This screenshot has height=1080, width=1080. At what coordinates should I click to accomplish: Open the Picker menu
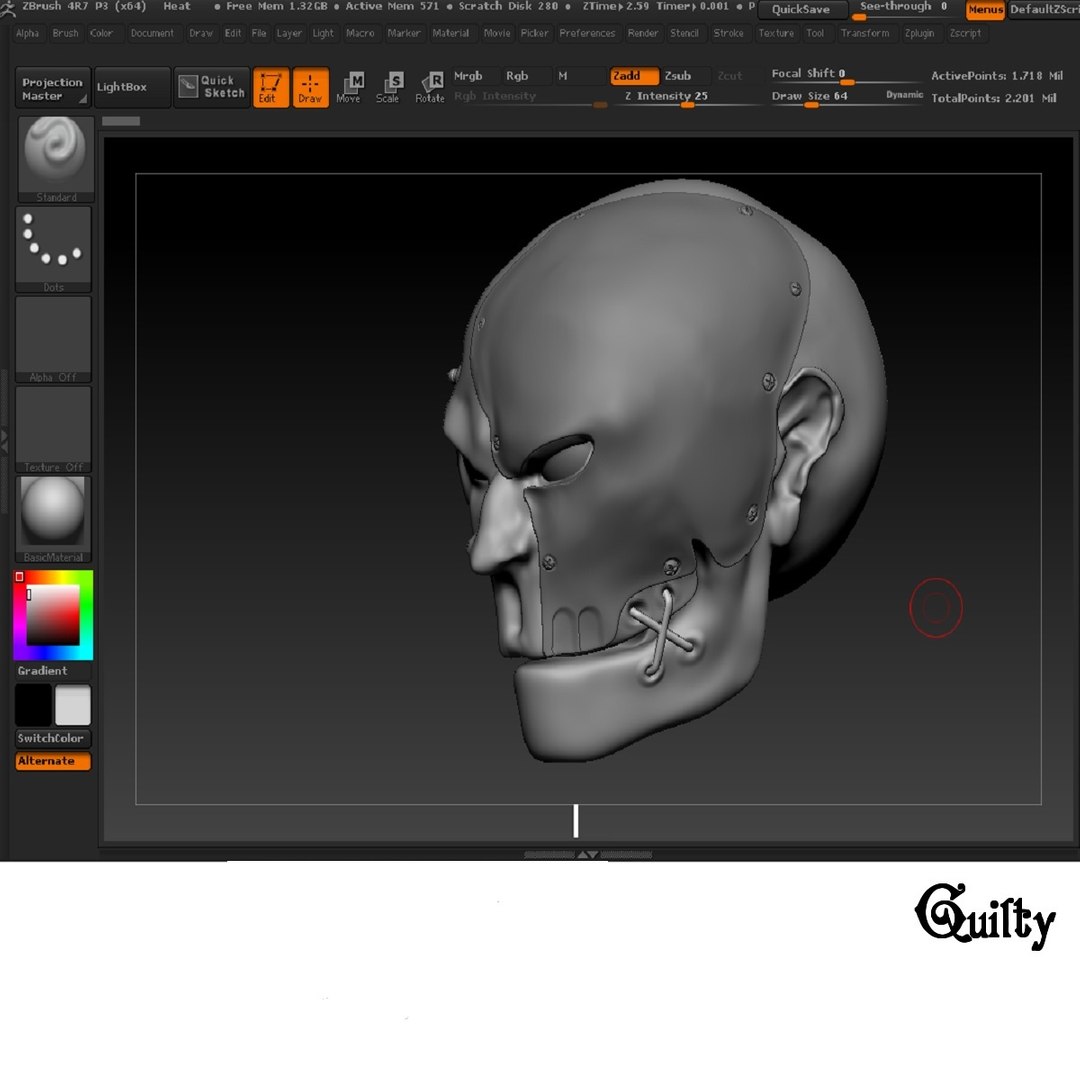click(534, 33)
